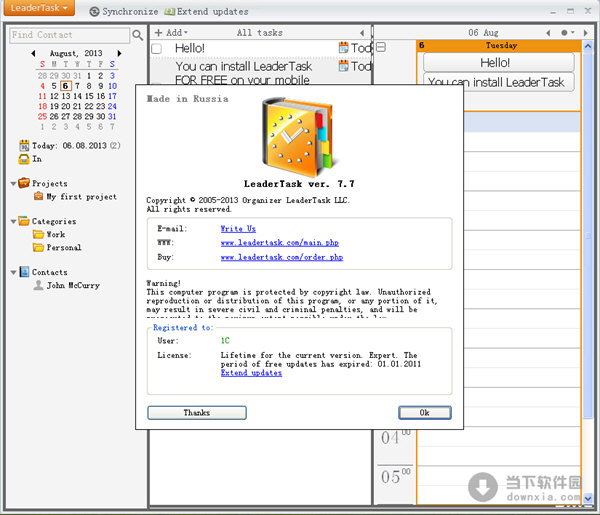Click the calendar scrollbar up arrow
600x515 pixels.
[588, 46]
